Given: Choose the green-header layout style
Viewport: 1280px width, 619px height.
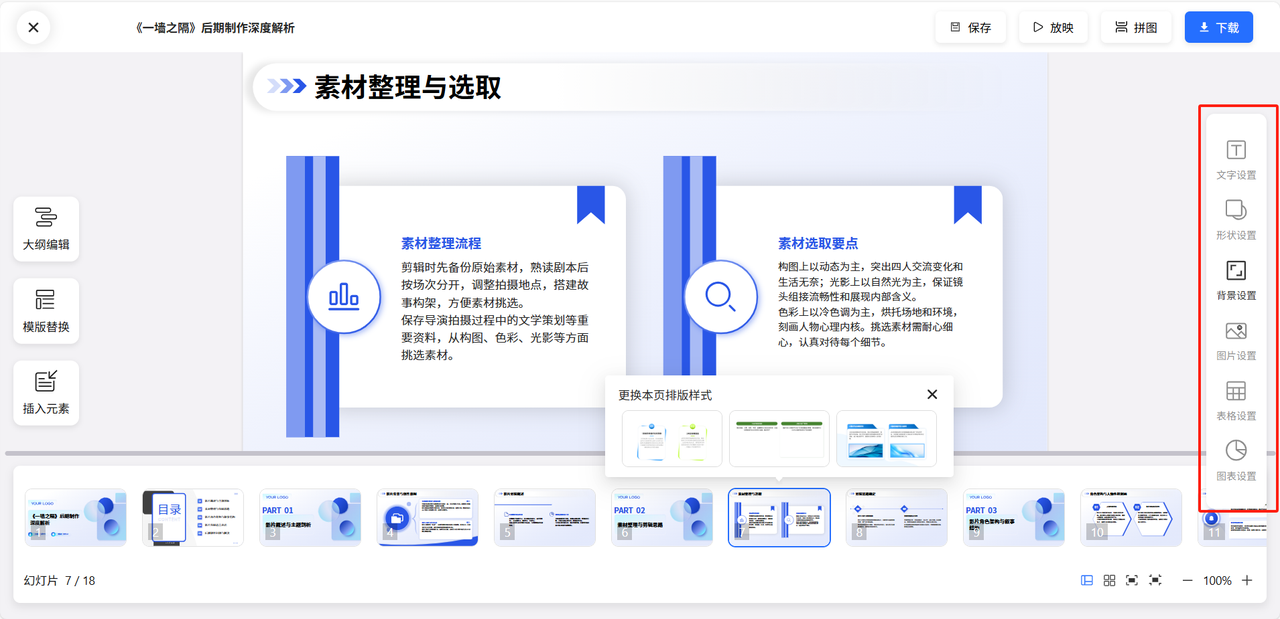Looking at the screenshot, I should tap(779, 438).
